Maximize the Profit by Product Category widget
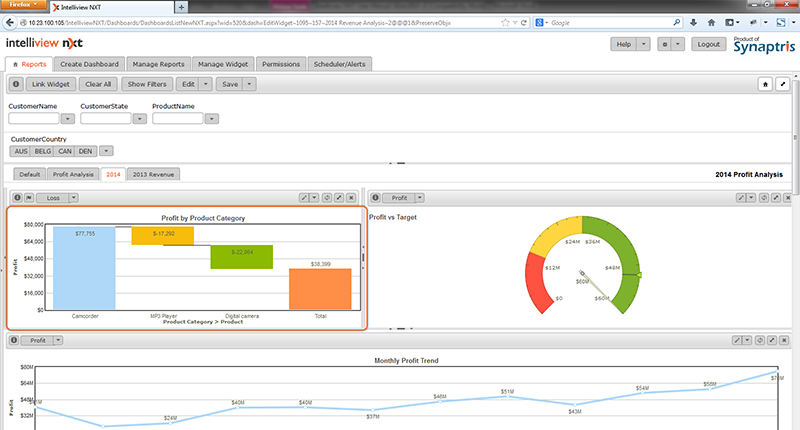This screenshot has height=430, width=800. (341, 198)
